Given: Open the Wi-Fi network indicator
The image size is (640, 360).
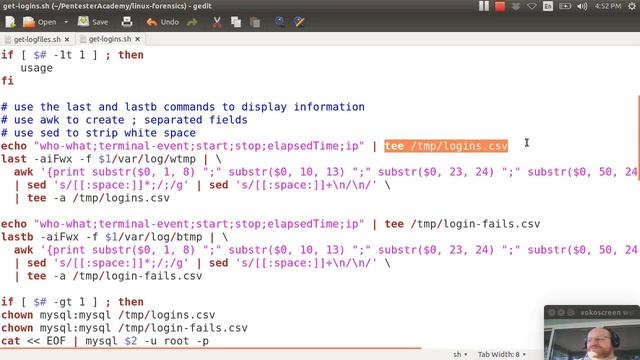Looking at the screenshot, I should (531, 6).
